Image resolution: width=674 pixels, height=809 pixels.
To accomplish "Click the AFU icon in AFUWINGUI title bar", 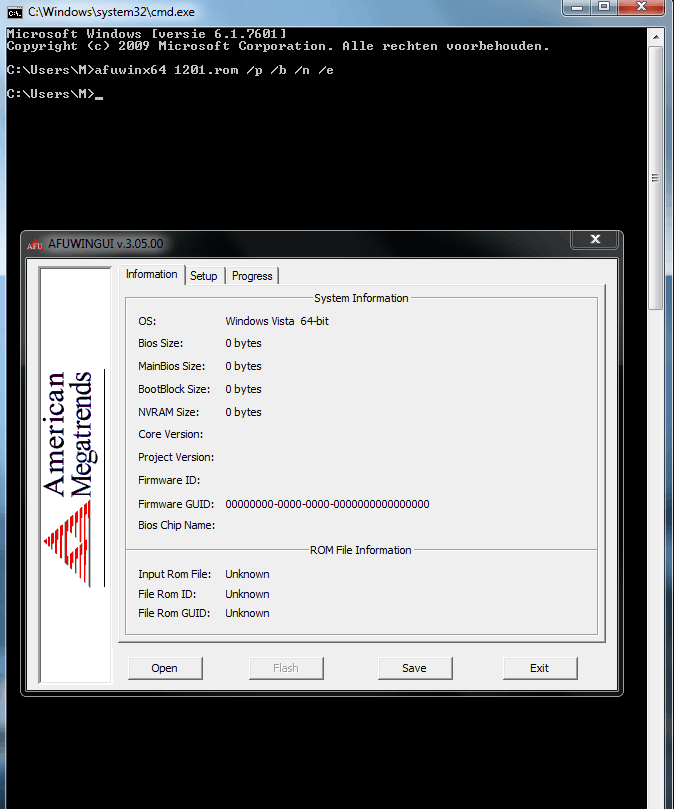I will coord(35,244).
